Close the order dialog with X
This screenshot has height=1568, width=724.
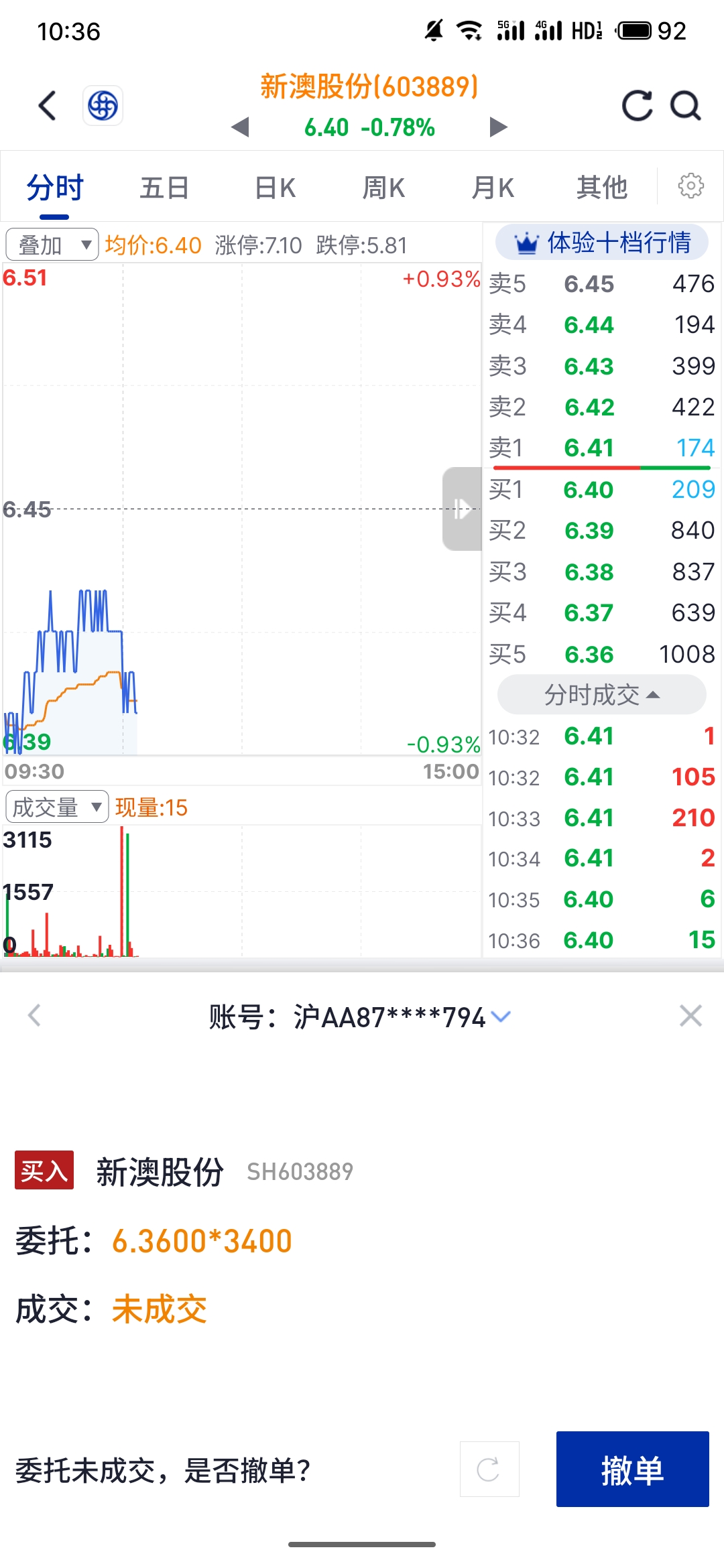tap(690, 1015)
